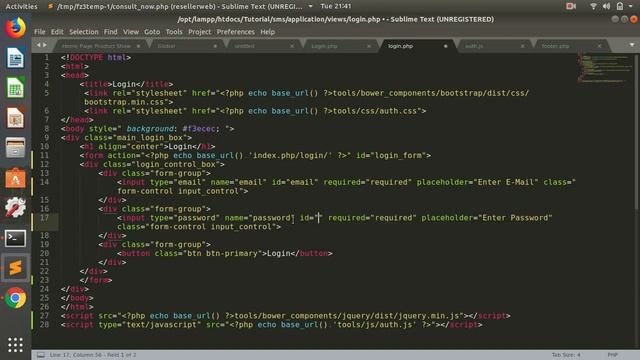The width and height of the screenshot is (640, 360).
Task: Close the untitled tab
Action: [292, 46]
